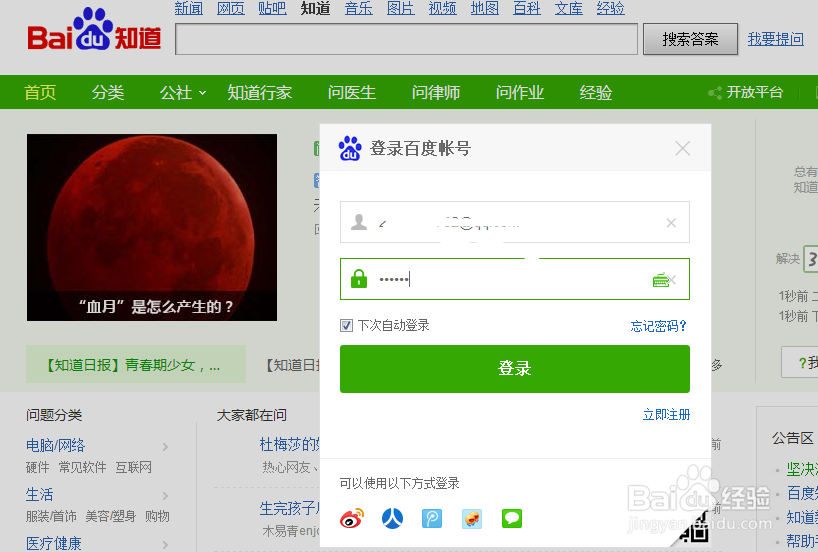Open the 首页 navigation tab
Screen dimensions: 818x552
[x=40, y=92]
